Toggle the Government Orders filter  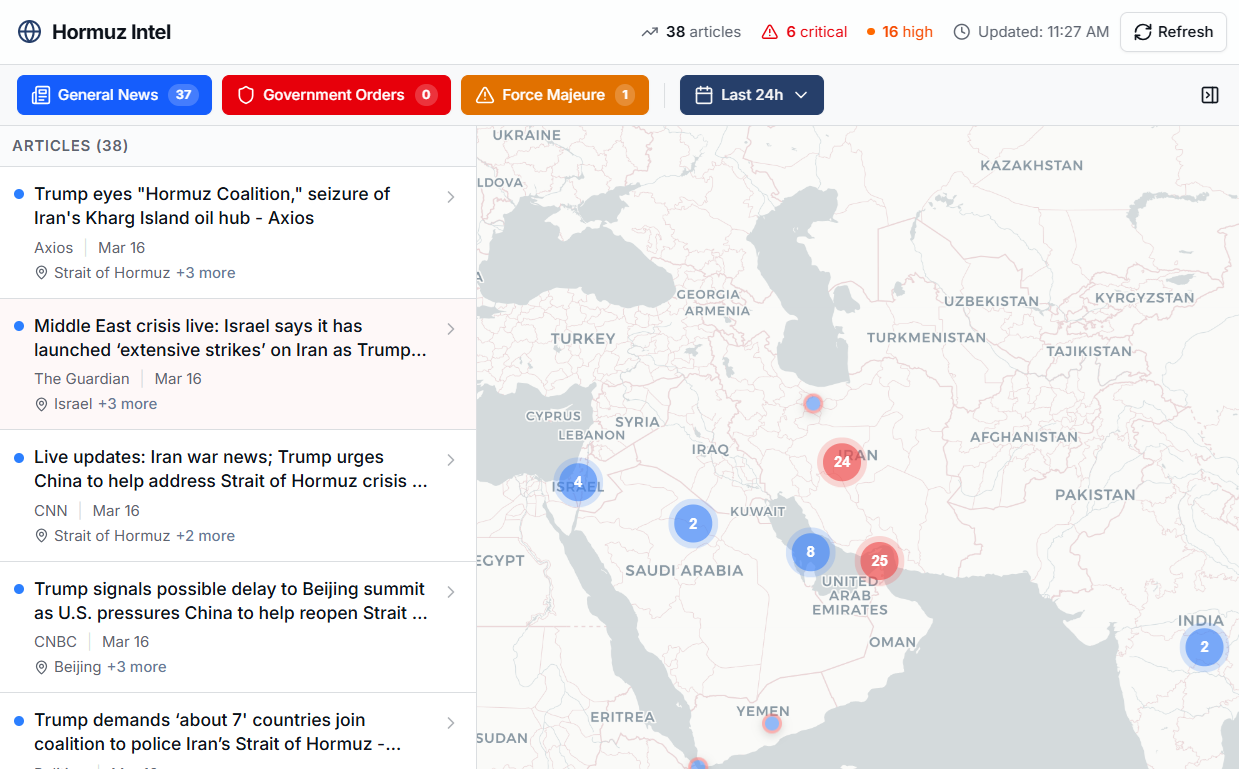(x=336, y=95)
